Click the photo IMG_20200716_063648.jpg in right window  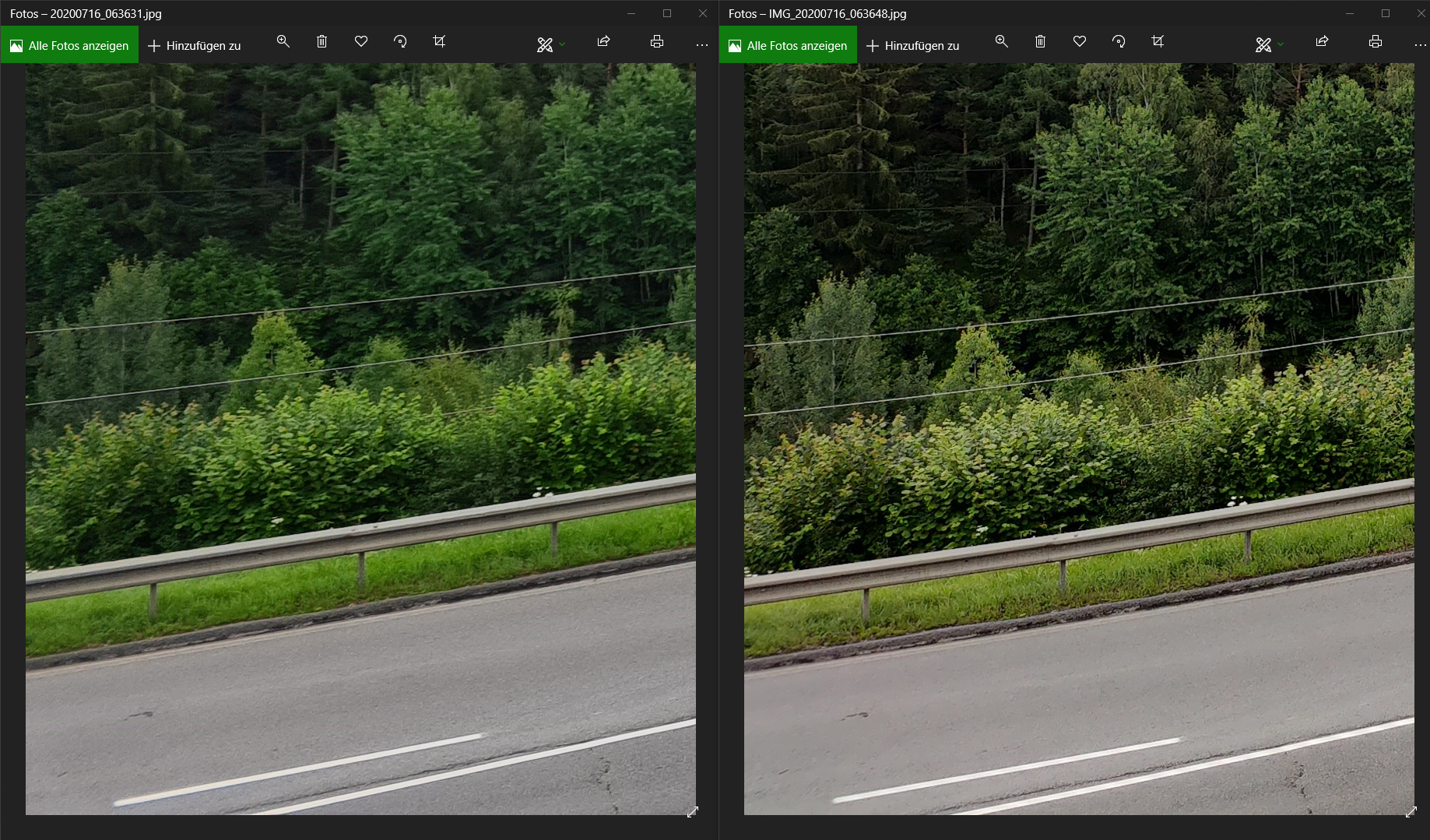[1079, 439]
